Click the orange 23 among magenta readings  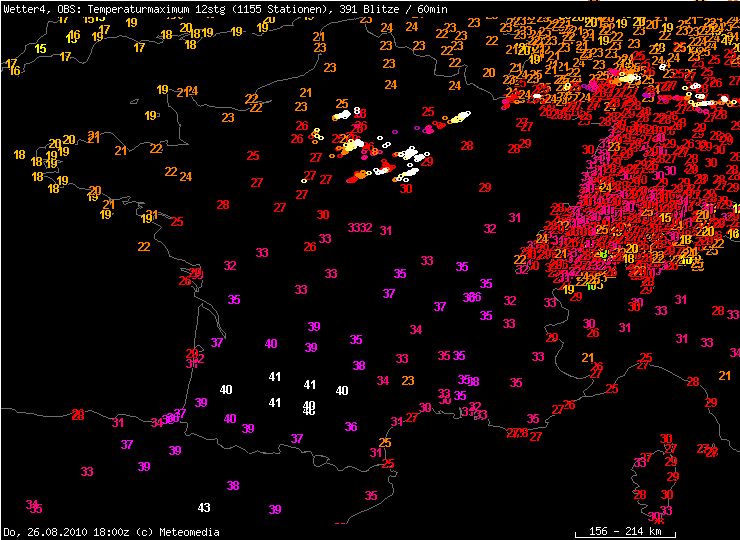(x=407, y=380)
